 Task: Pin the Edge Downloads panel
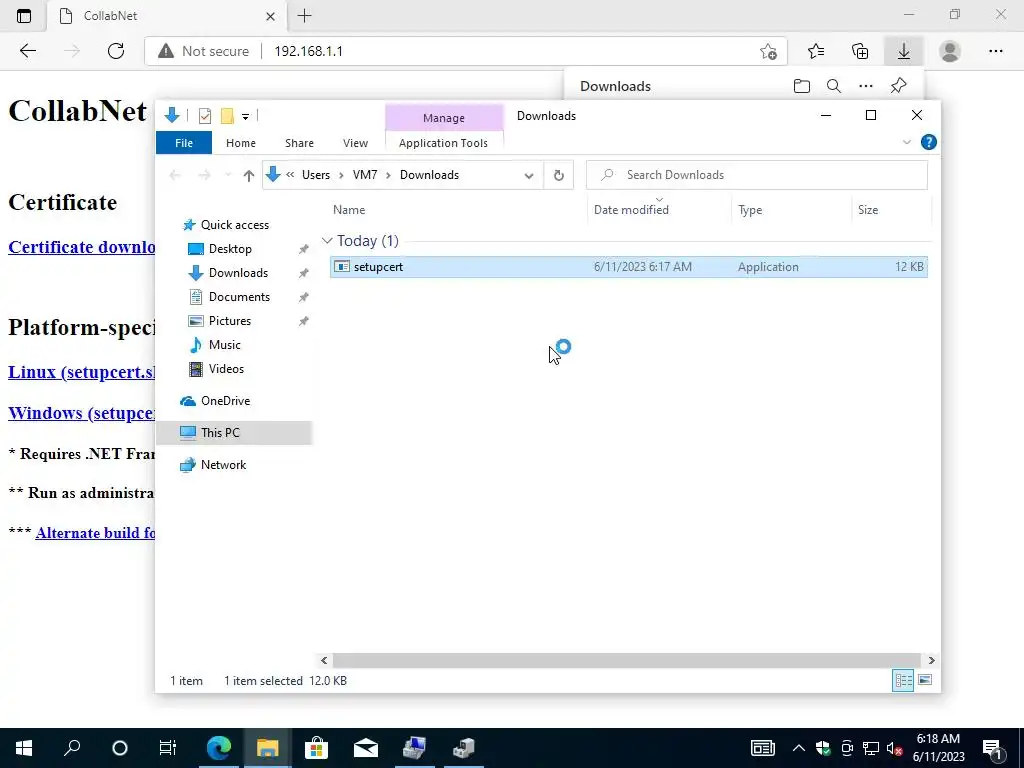point(899,86)
